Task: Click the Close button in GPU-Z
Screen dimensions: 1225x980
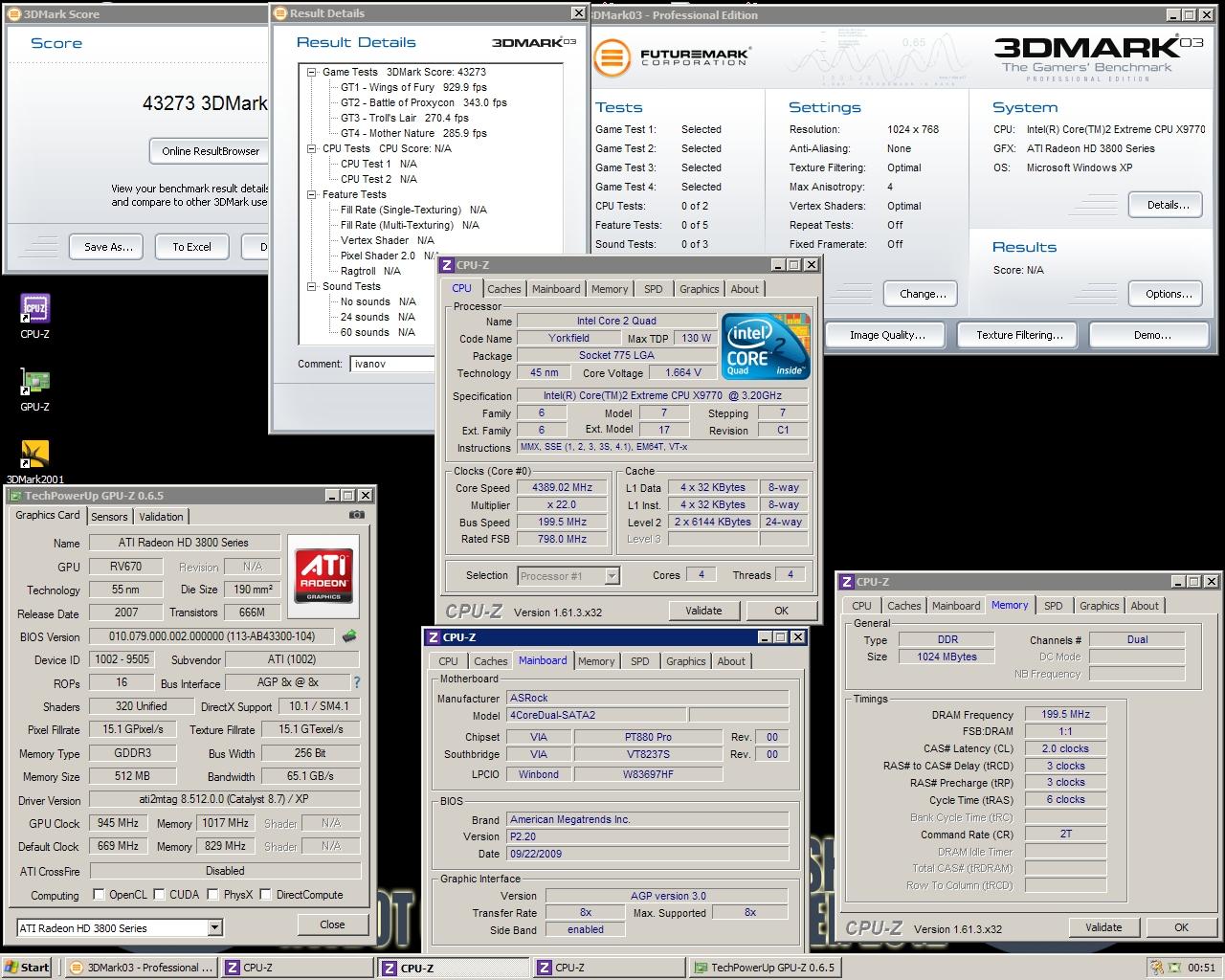Action: (332, 924)
